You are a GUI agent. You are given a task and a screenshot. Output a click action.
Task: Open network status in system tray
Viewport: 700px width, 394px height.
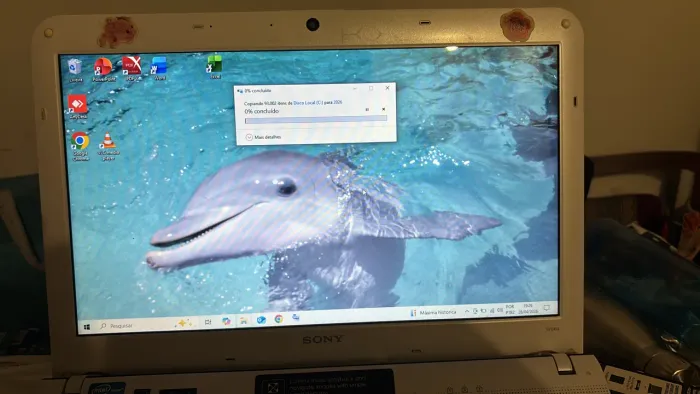[492, 310]
